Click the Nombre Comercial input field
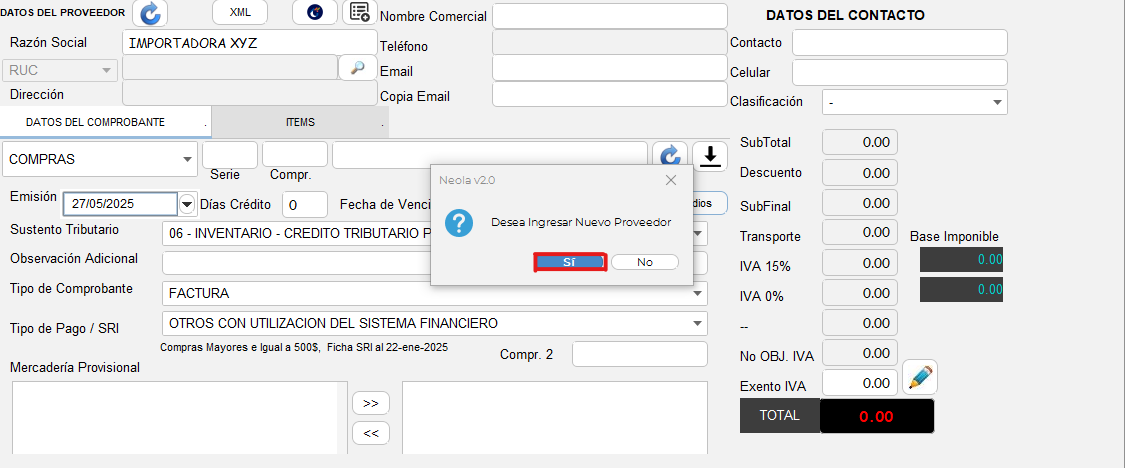The width and height of the screenshot is (1125, 468). [x=609, y=16]
